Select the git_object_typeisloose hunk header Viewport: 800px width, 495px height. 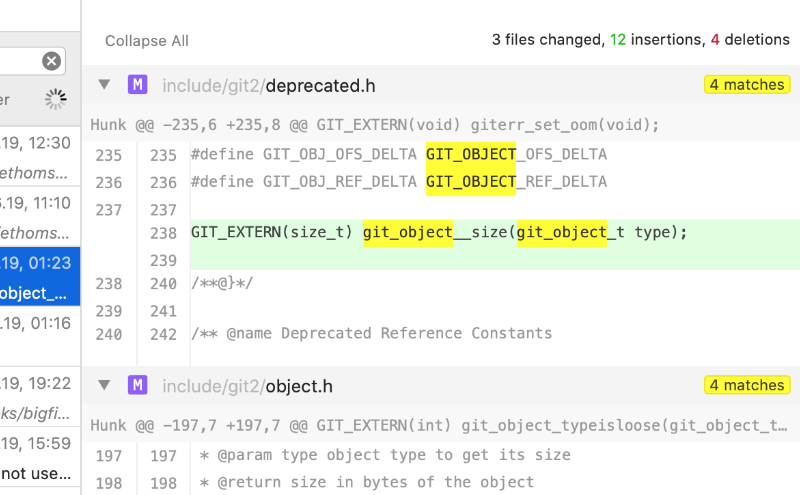click(440, 425)
